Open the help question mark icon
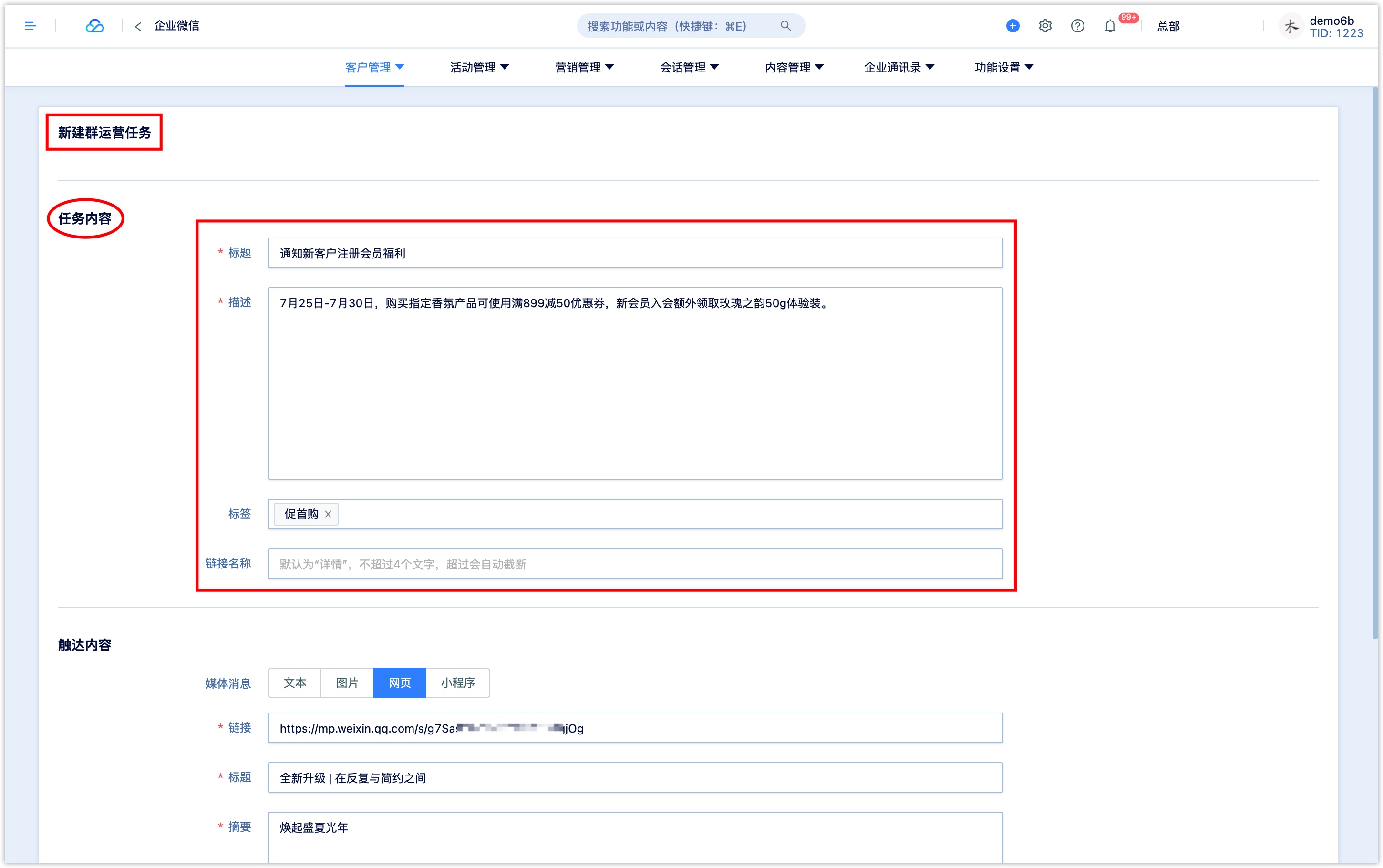The height and width of the screenshot is (868, 1383). 1078,26
